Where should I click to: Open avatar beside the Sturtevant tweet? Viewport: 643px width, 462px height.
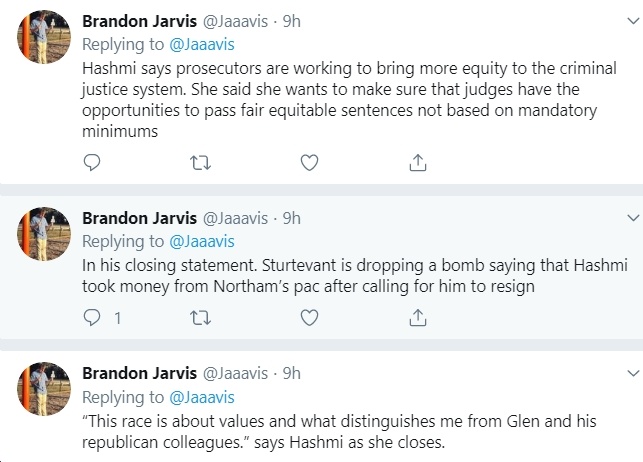(x=43, y=234)
